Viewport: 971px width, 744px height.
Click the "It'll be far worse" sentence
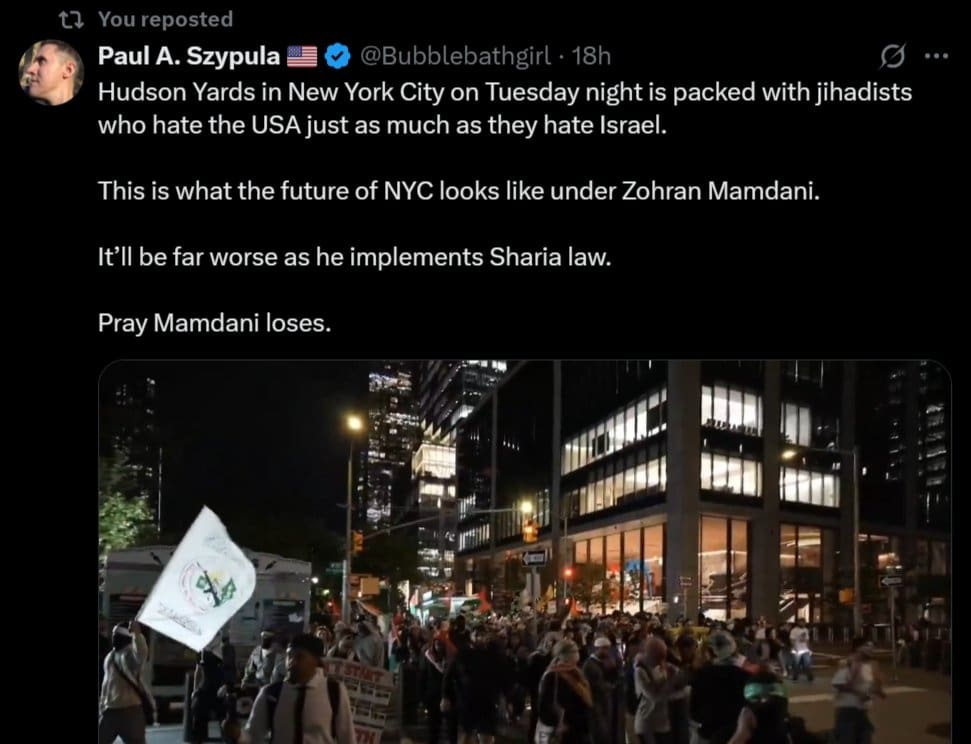pyautogui.click(x=355, y=256)
